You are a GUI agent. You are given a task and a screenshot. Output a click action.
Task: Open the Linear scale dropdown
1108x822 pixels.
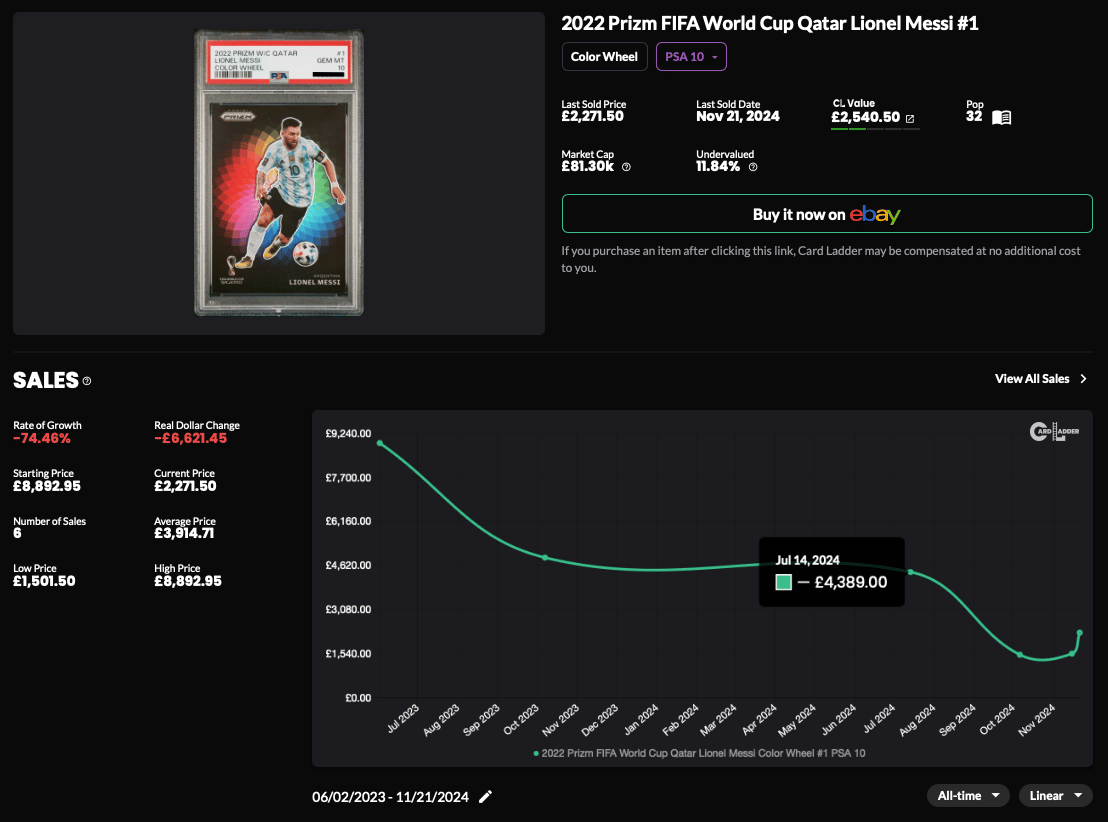tap(1056, 796)
